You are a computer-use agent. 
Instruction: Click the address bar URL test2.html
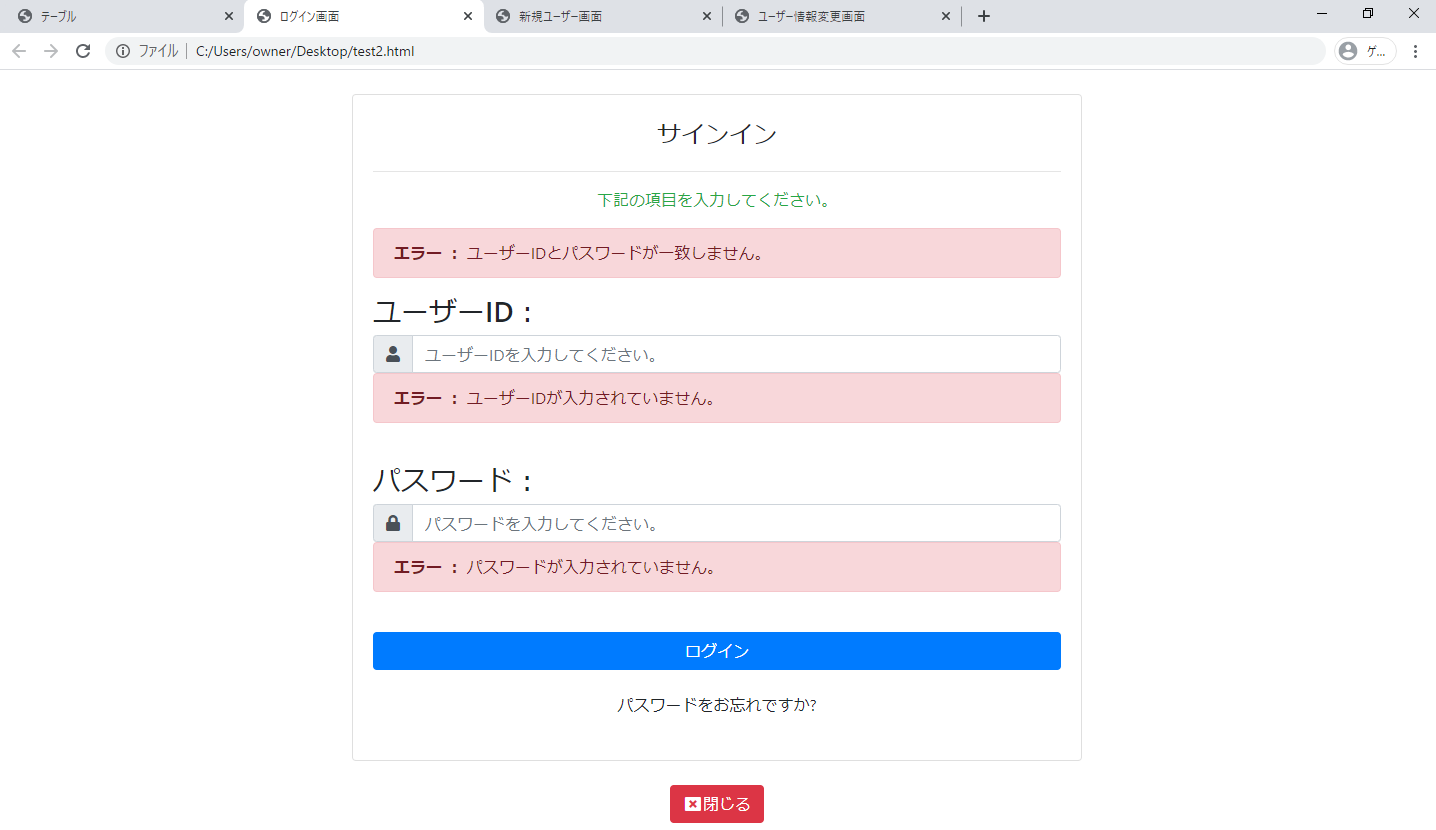click(305, 51)
